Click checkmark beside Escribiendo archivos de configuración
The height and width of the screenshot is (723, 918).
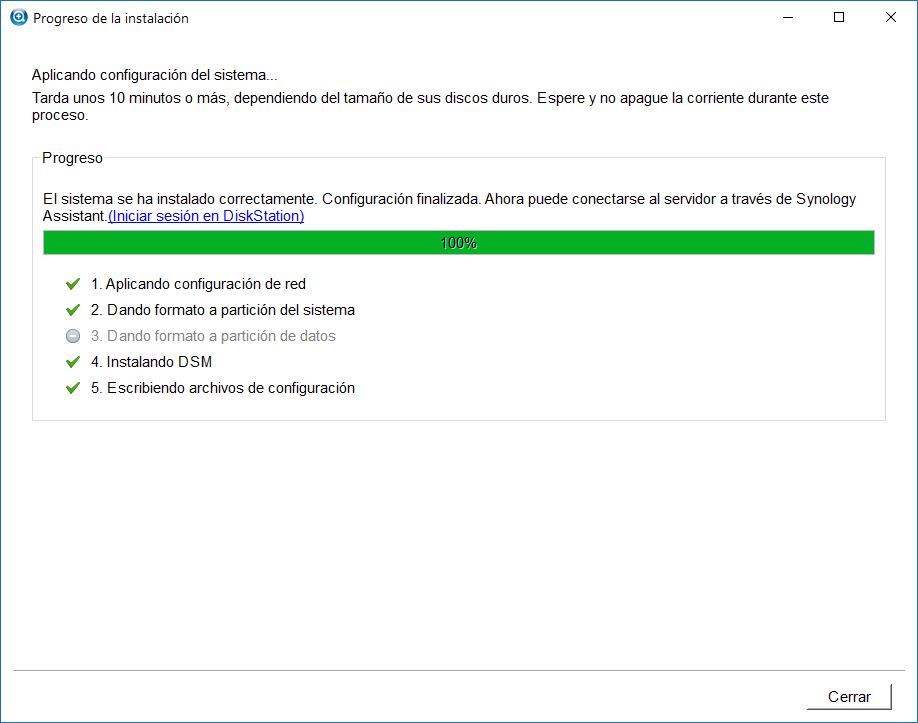(x=73, y=388)
